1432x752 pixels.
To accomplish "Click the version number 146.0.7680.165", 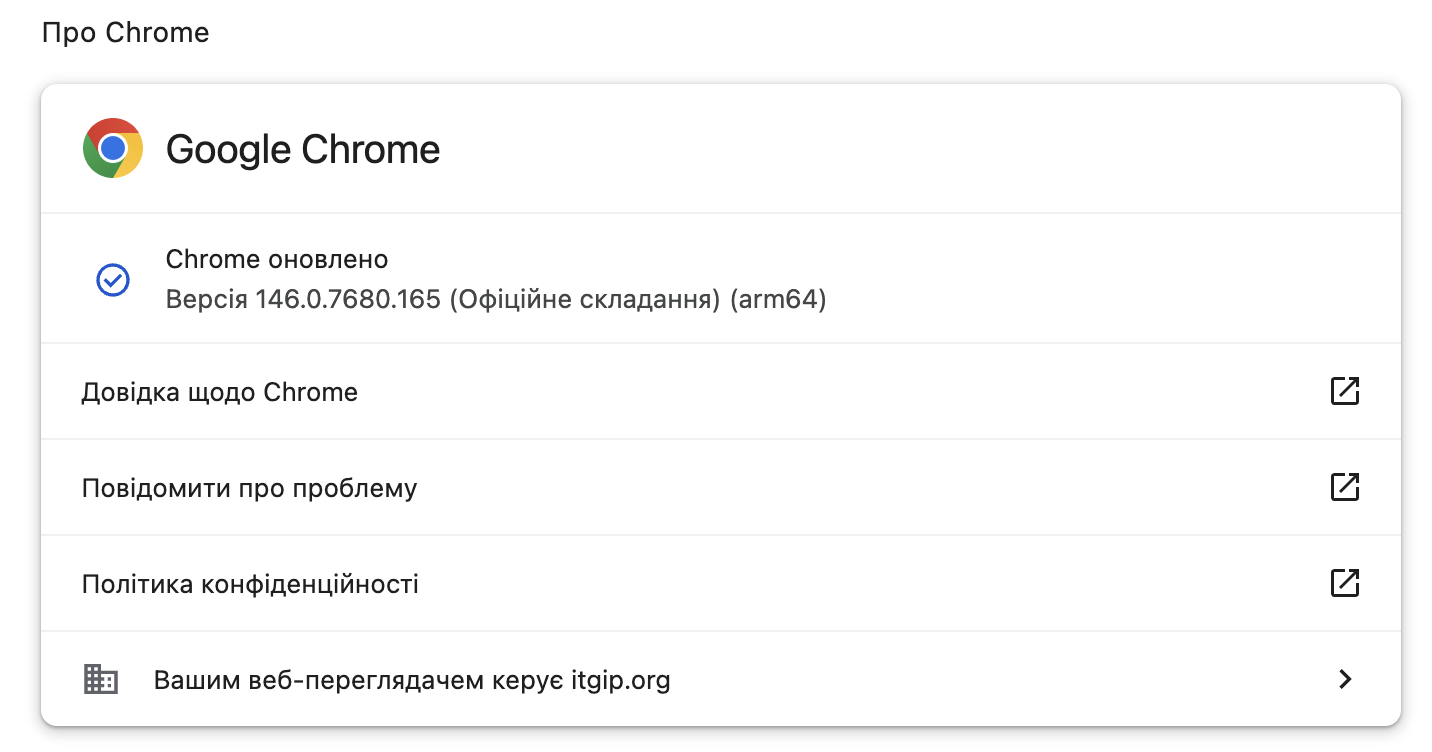I will (x=348, y=300).
